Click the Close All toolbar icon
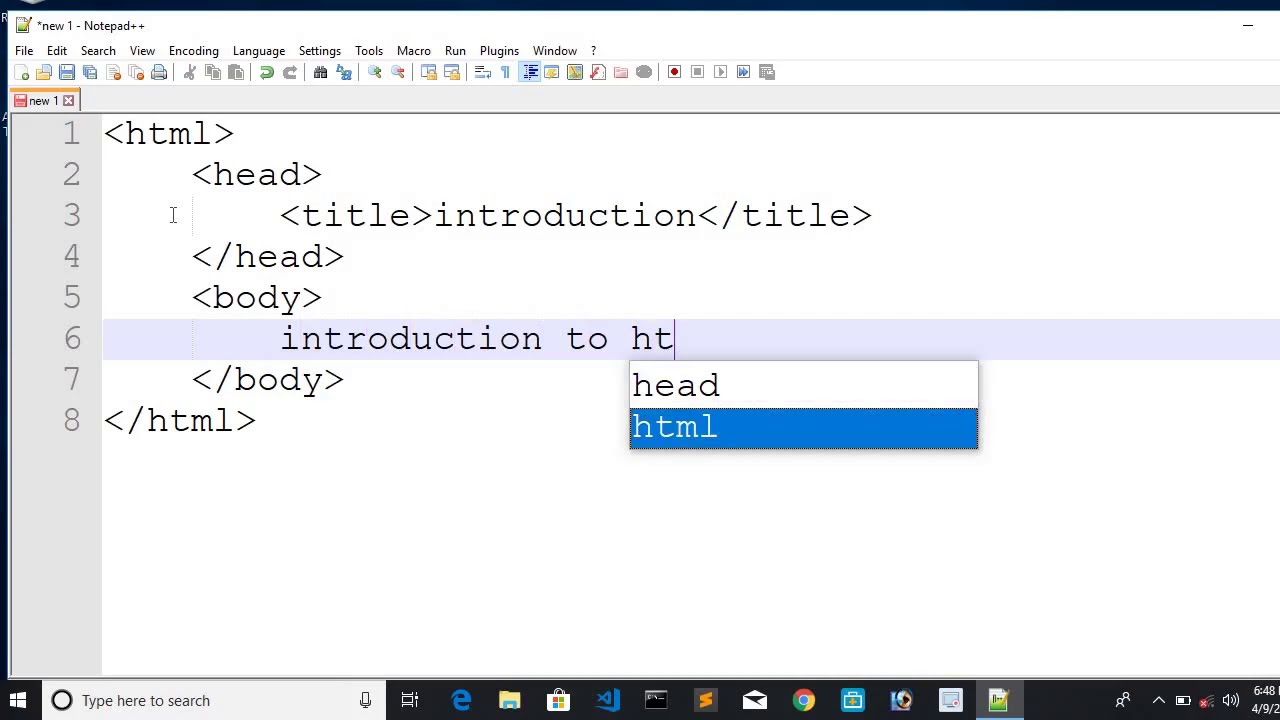The height and width of the screenshot is (720, 1280). (x=136, y=72)
